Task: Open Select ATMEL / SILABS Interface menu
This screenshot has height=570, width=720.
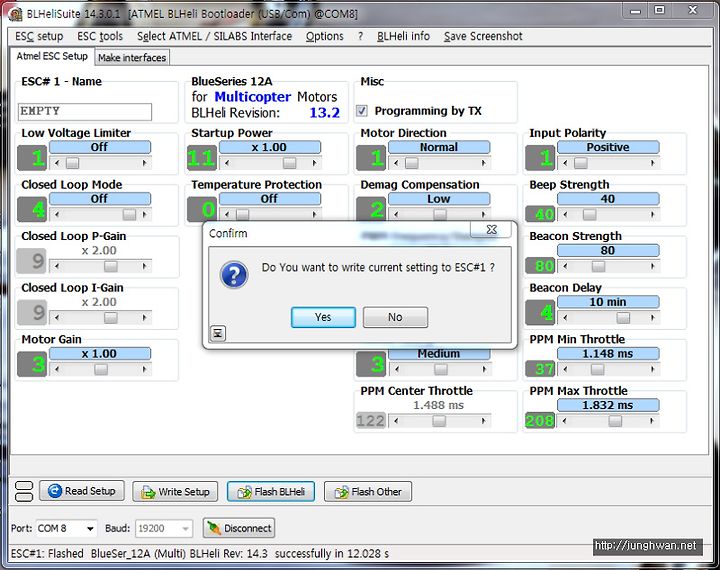Action: point(214,36)
